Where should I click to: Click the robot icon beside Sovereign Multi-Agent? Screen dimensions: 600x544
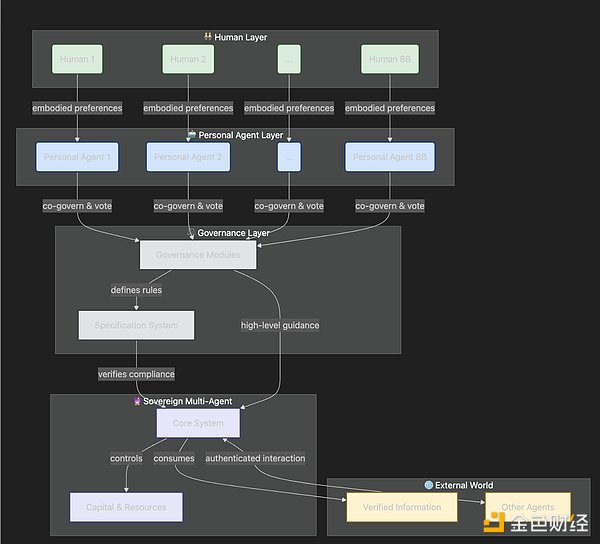pyautogui.click(x=137, y=401)
